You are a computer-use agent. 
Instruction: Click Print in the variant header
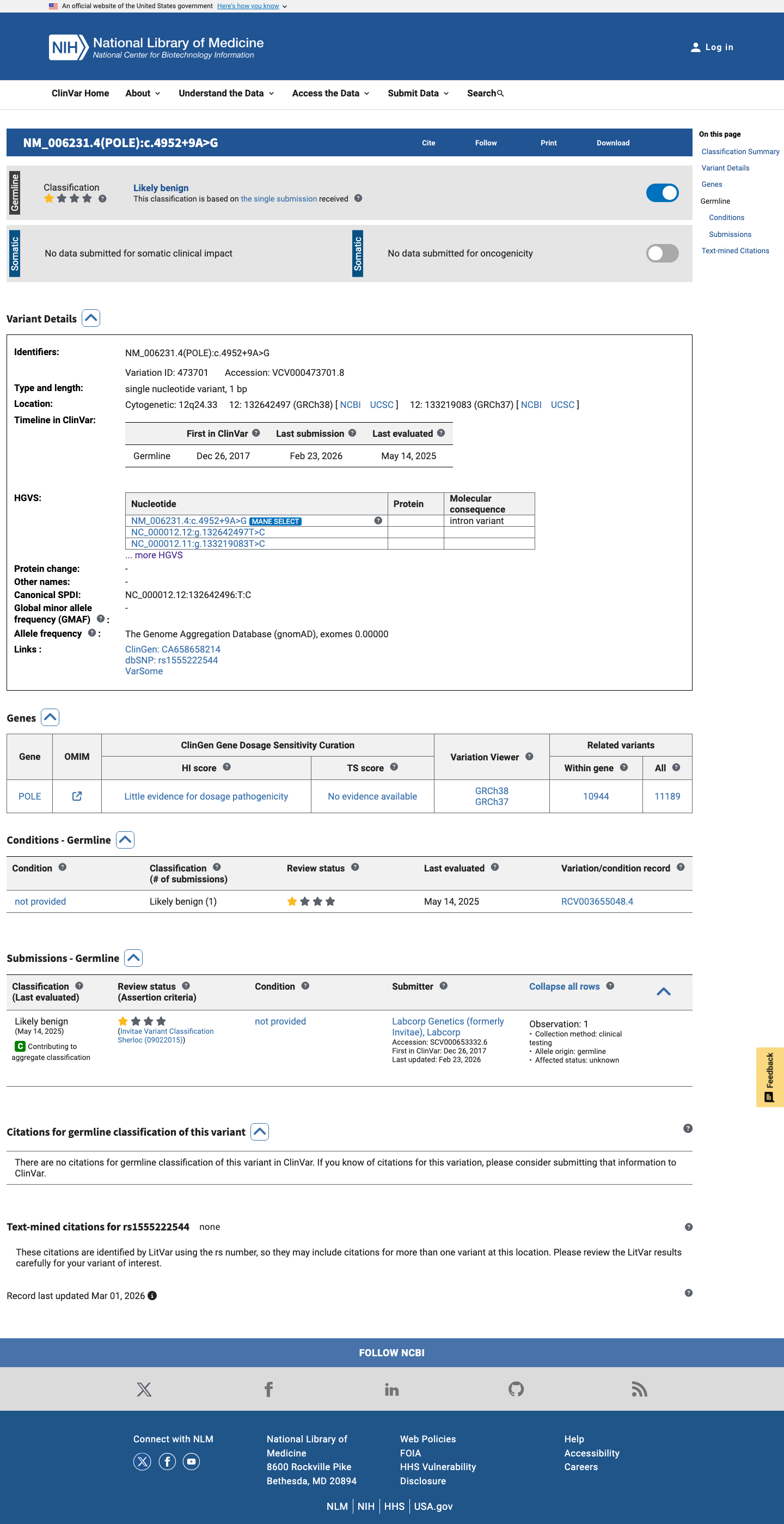549,143
